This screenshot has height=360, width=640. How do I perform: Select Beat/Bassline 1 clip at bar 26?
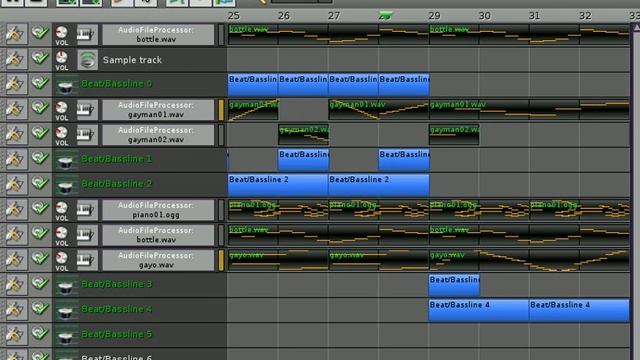[303, 160]
